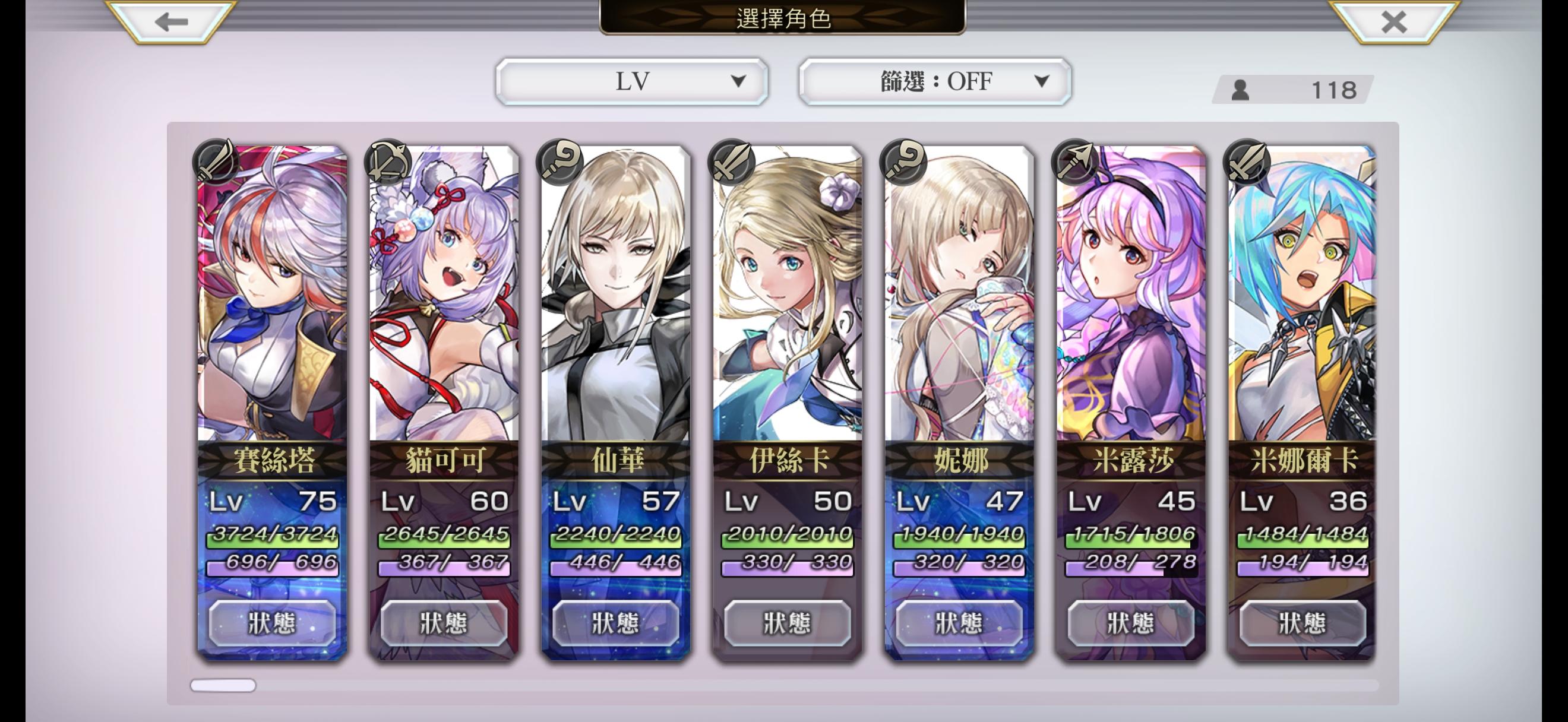Close the 選擇角色 screen
1568x722 pixels.
click(x=1393, y=23)
